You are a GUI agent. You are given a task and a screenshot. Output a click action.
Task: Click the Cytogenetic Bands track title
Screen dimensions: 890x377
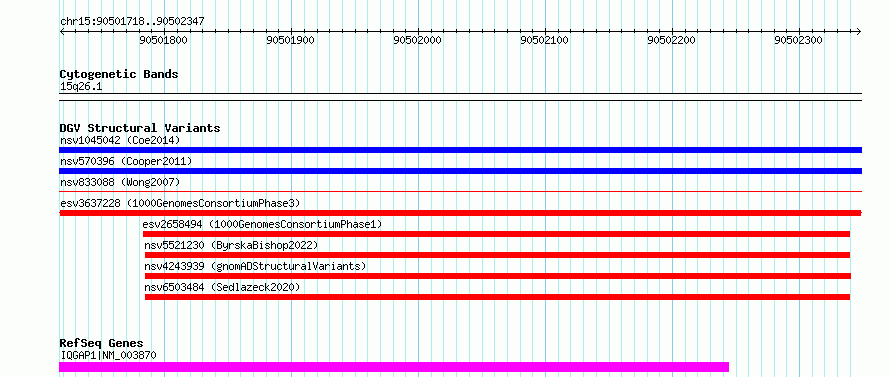point(119,74)
